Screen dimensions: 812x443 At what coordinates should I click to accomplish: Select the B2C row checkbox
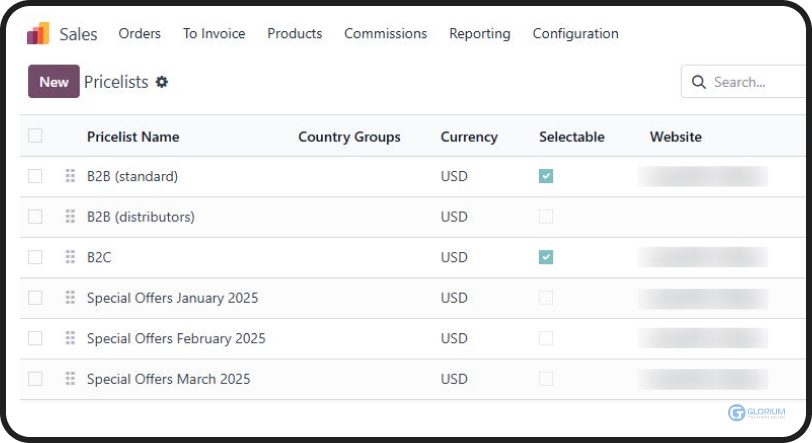pyautogui.click(x=36, y=257)
